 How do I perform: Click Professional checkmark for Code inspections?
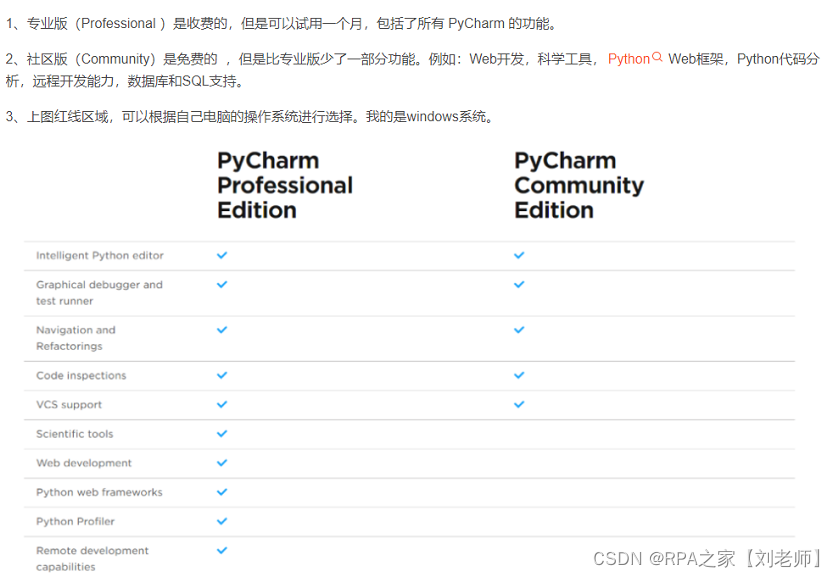(x=222, y=375)
